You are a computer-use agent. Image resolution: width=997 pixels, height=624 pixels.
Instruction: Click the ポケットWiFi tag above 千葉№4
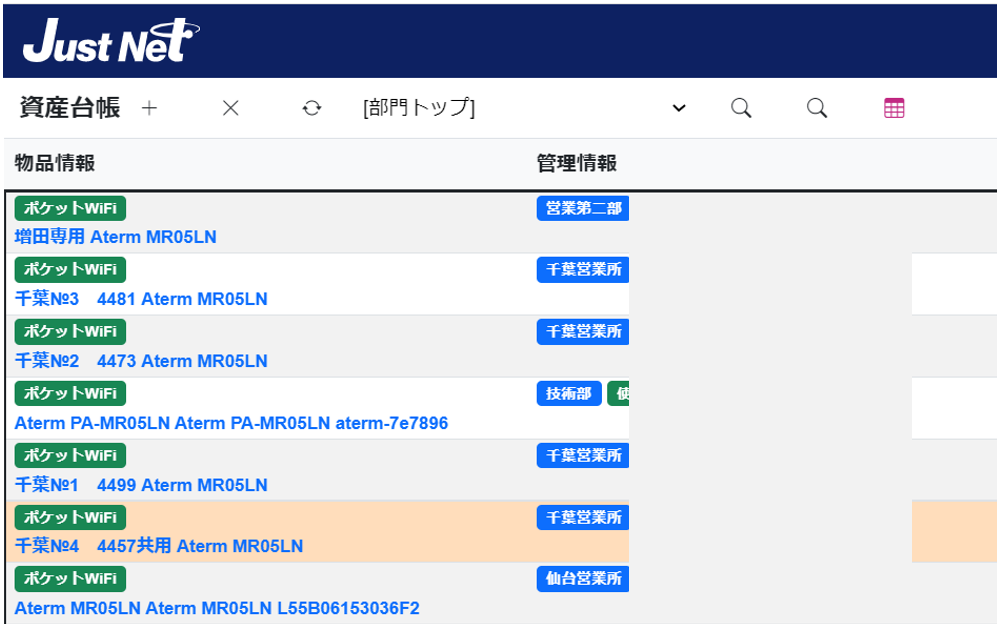point(71,517)
